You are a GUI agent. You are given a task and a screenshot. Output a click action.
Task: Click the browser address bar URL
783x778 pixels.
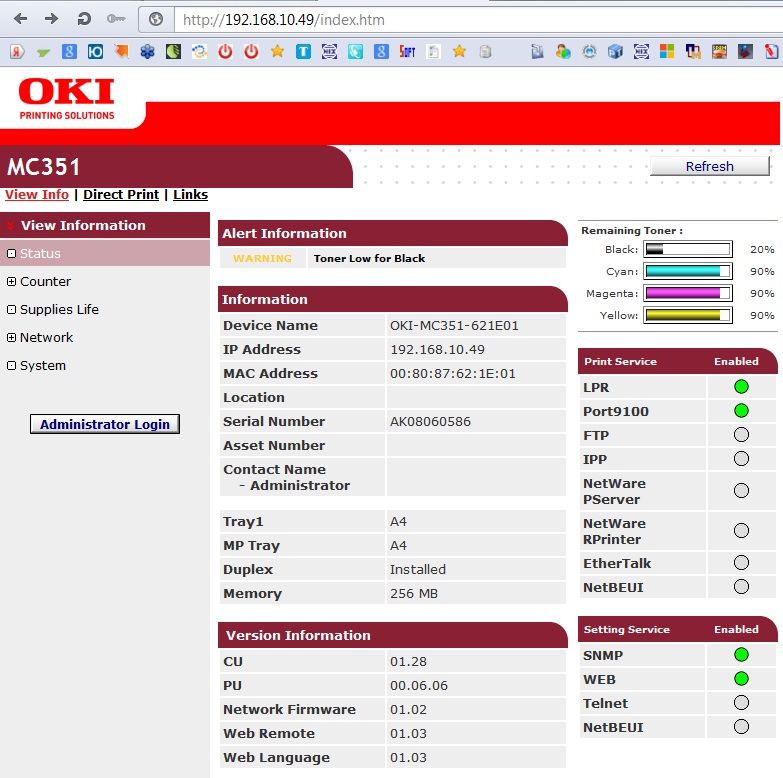coord(284,20)
